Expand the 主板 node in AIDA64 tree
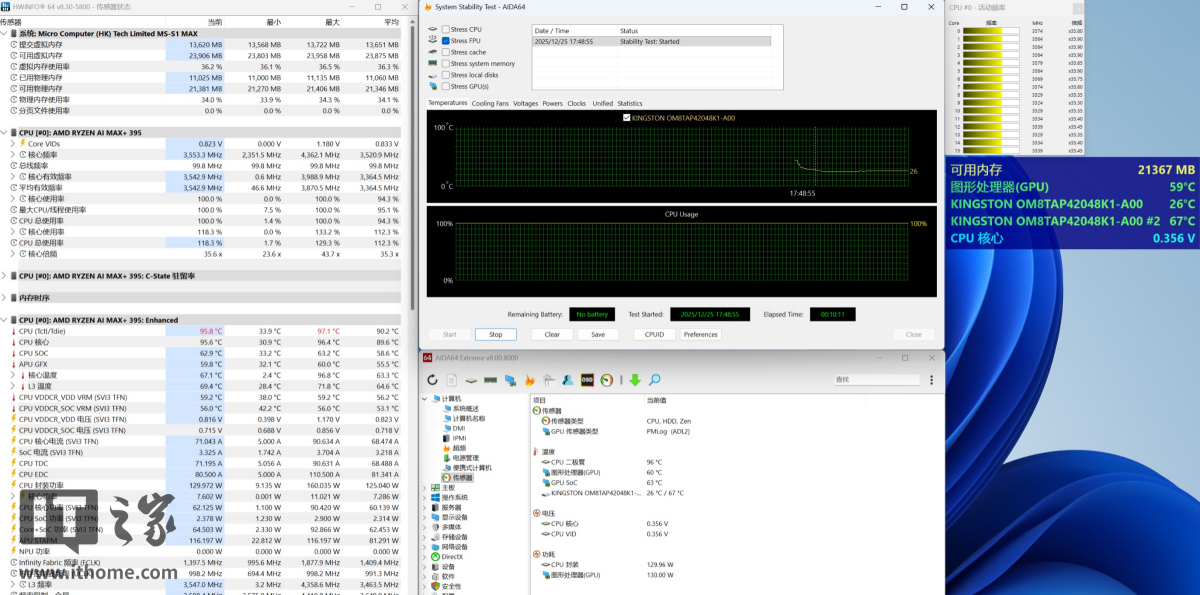The height and width of the screenshot is (595, 1200). pyautogui.click(x=424, y=488)
